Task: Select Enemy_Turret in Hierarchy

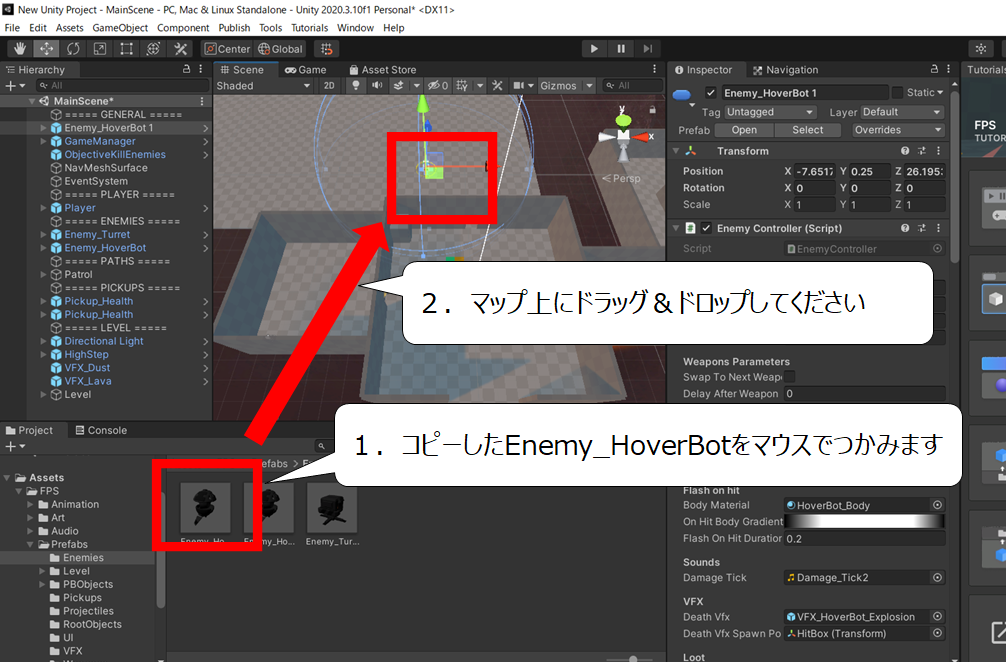Action: click(97, 234)
